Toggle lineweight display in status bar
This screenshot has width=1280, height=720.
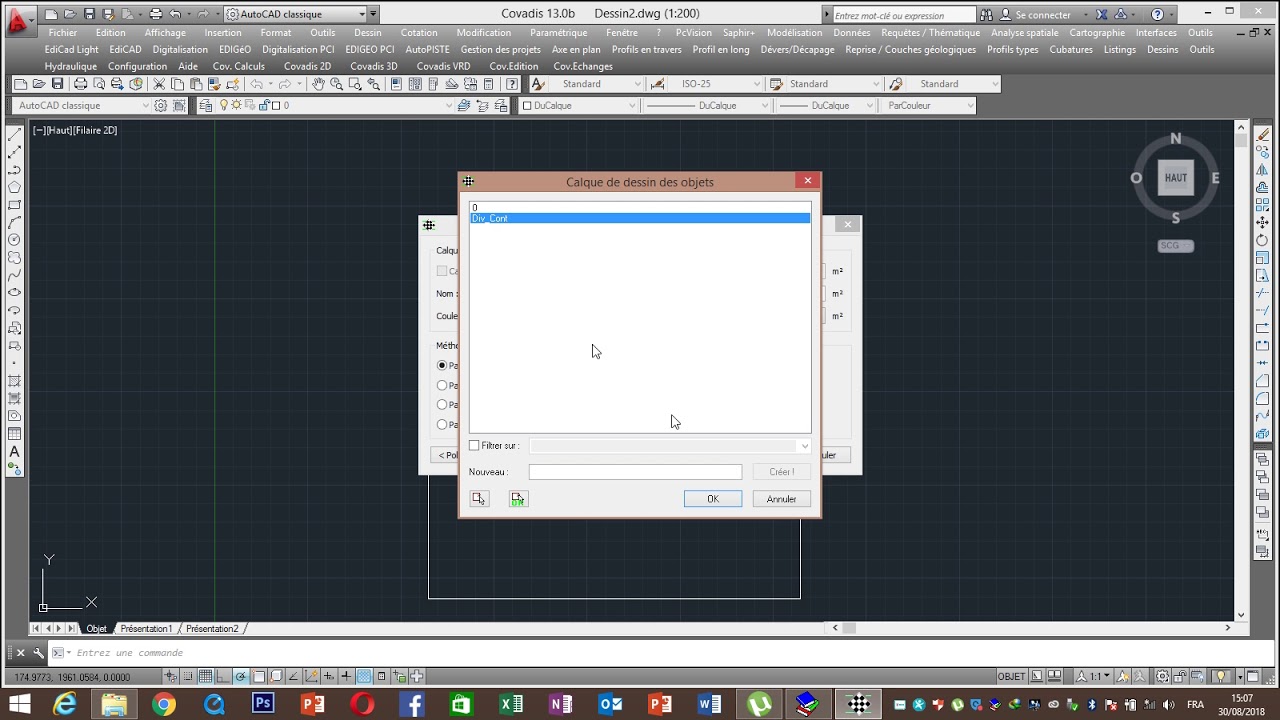click(346, 676)
